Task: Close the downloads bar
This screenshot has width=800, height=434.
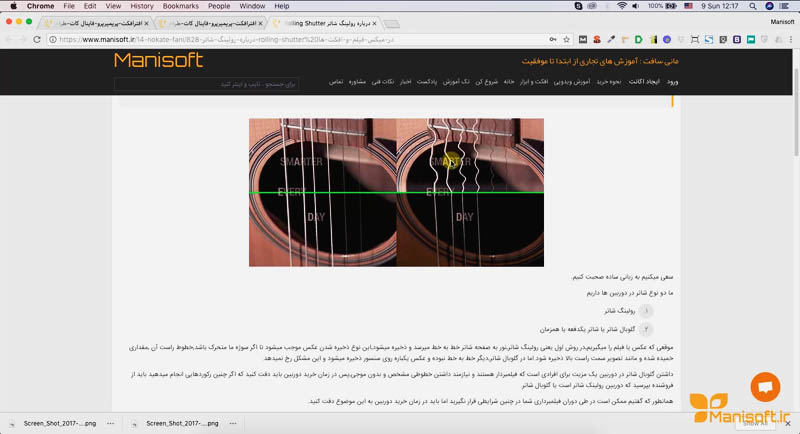Action: point(788,424)
